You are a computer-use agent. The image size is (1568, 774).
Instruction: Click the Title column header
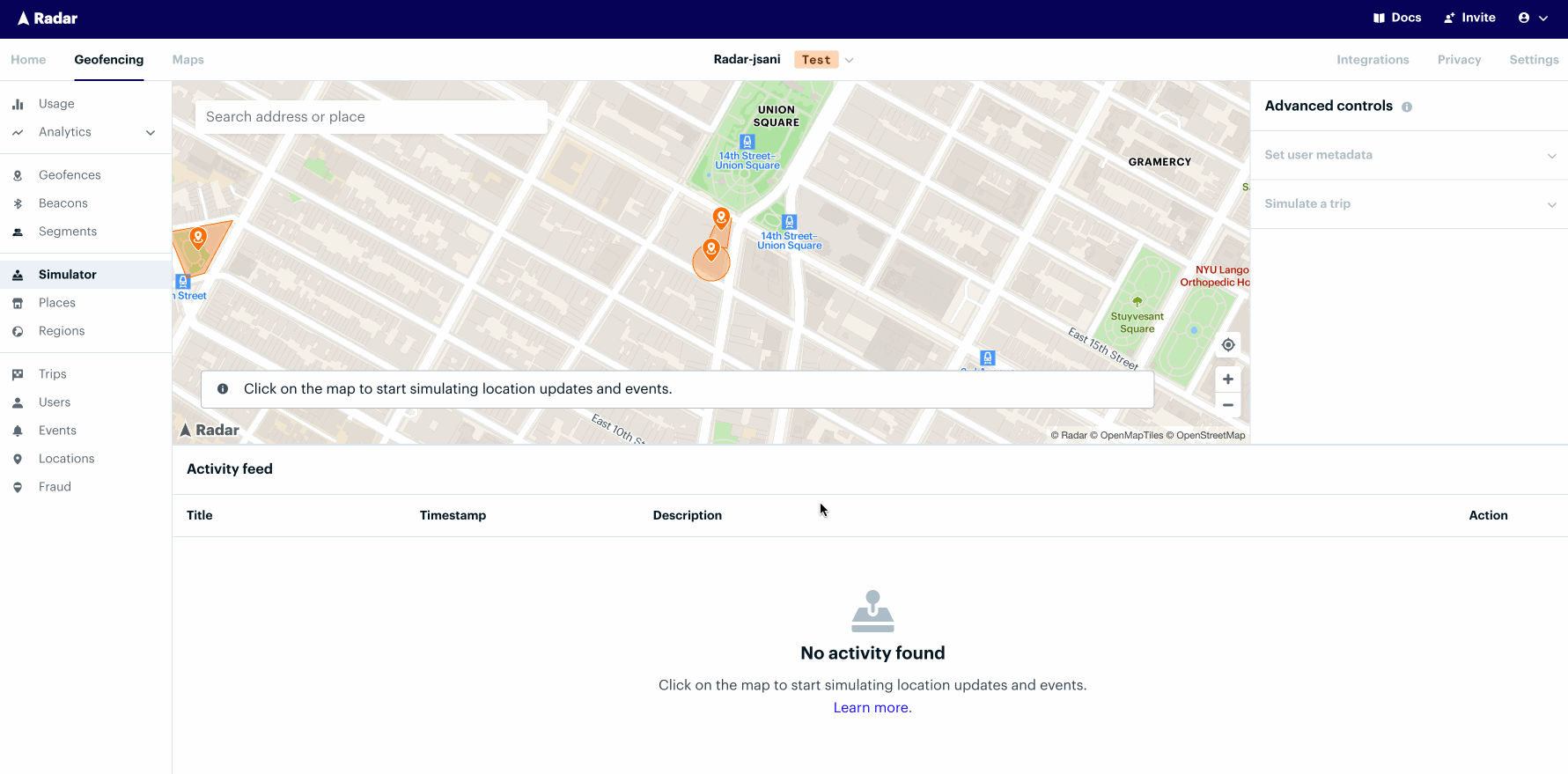(x=200, y=516)
